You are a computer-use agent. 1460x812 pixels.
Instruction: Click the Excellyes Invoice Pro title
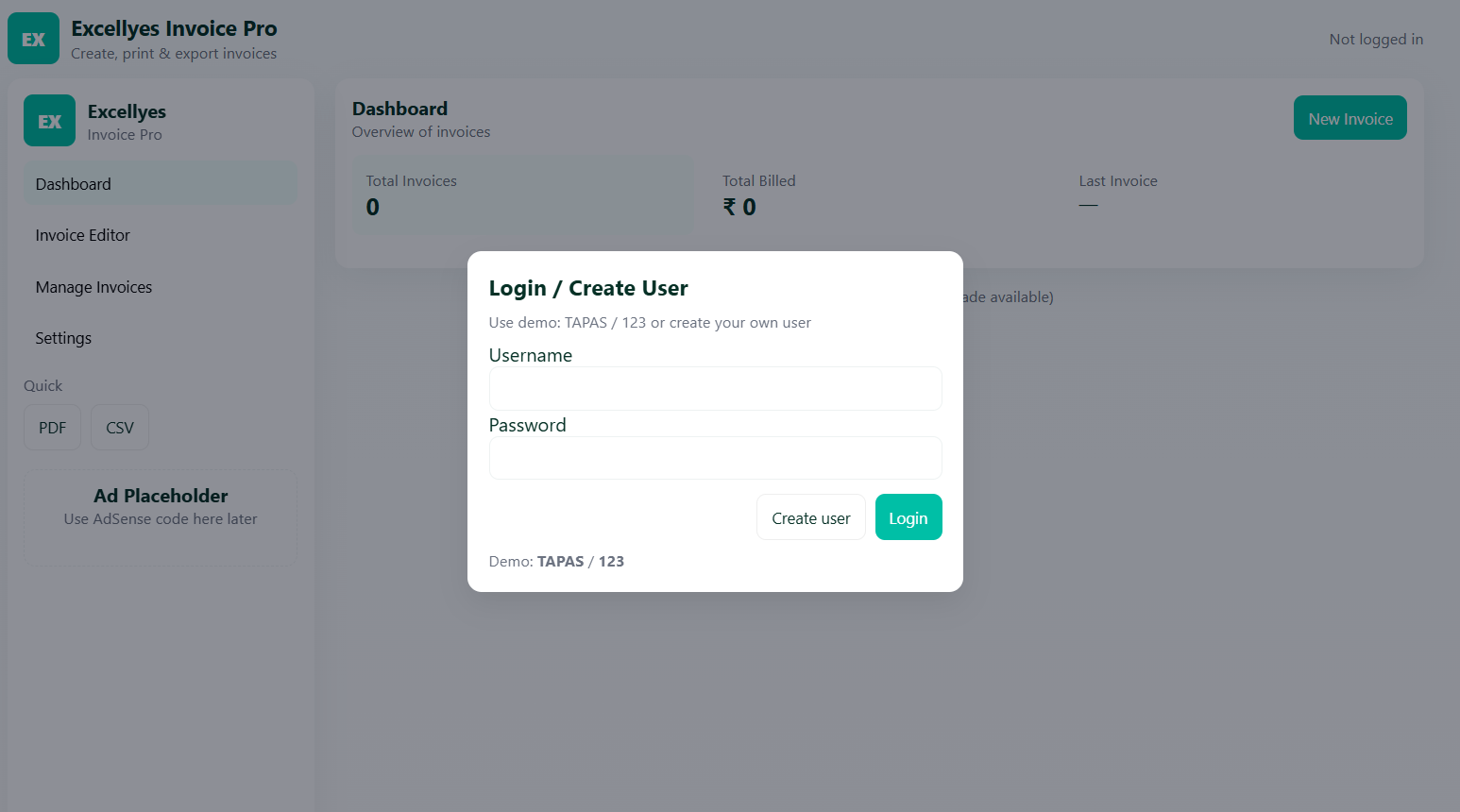point(174,28)
